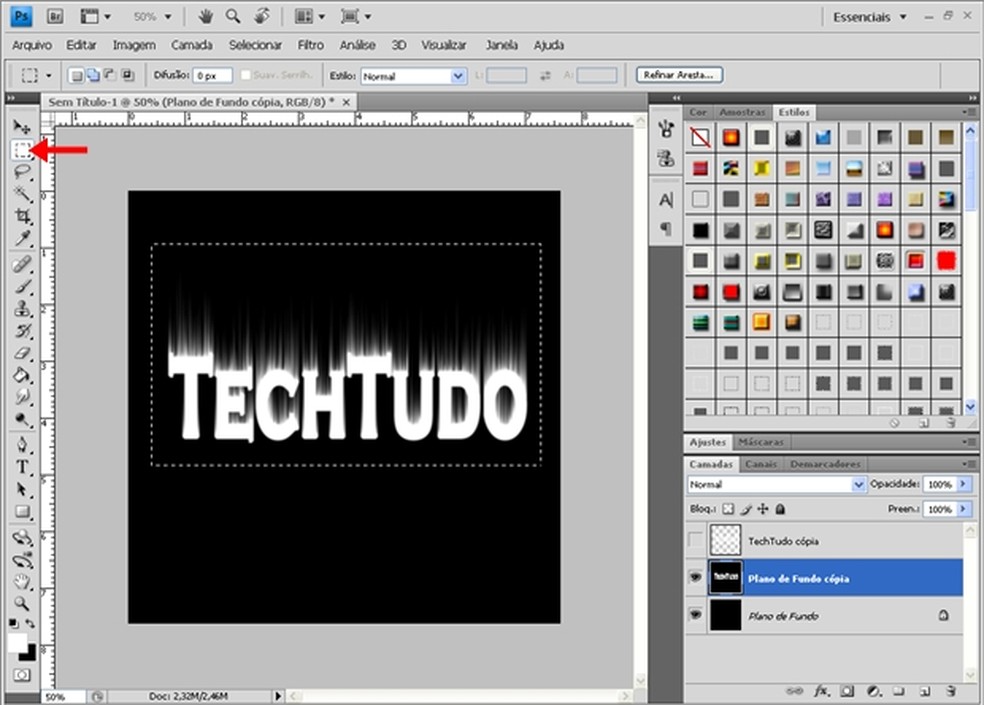
Task: Expand the Opacidade slider arrow
Action: click(964, 484)
